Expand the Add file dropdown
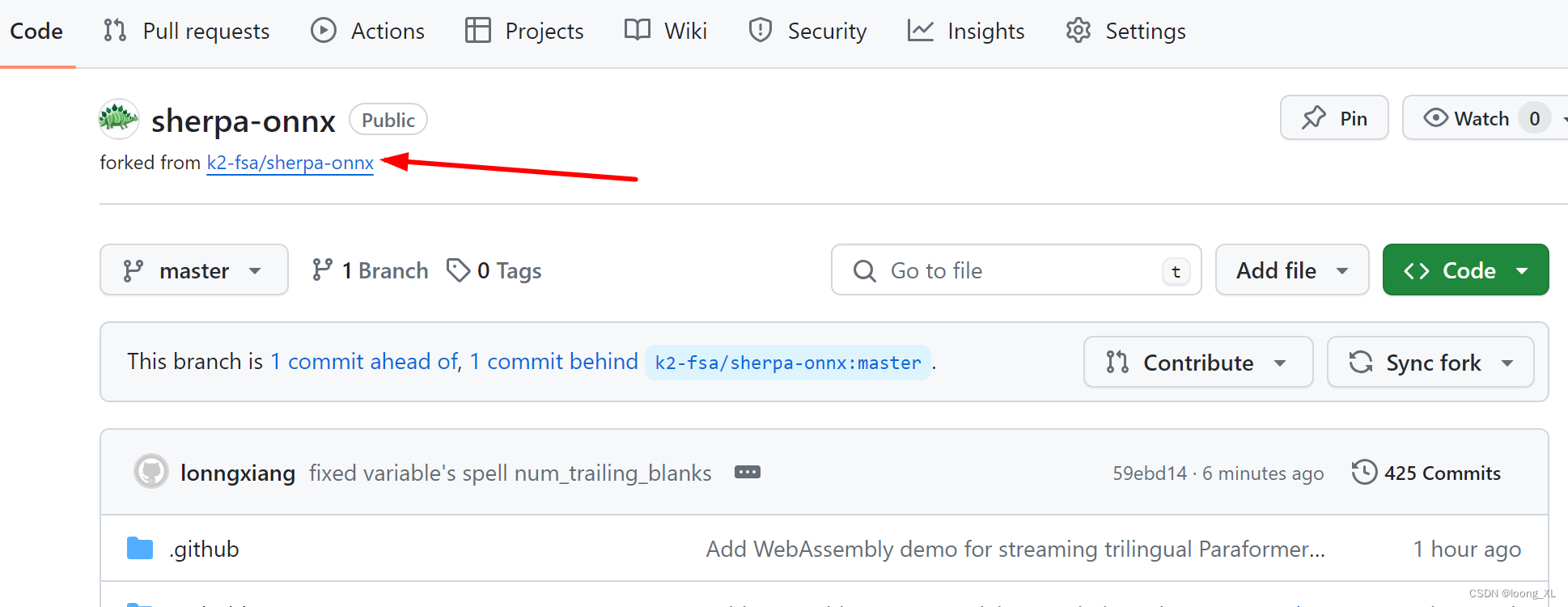This screenshot has width=1568, height=607. click(1292, 270)
